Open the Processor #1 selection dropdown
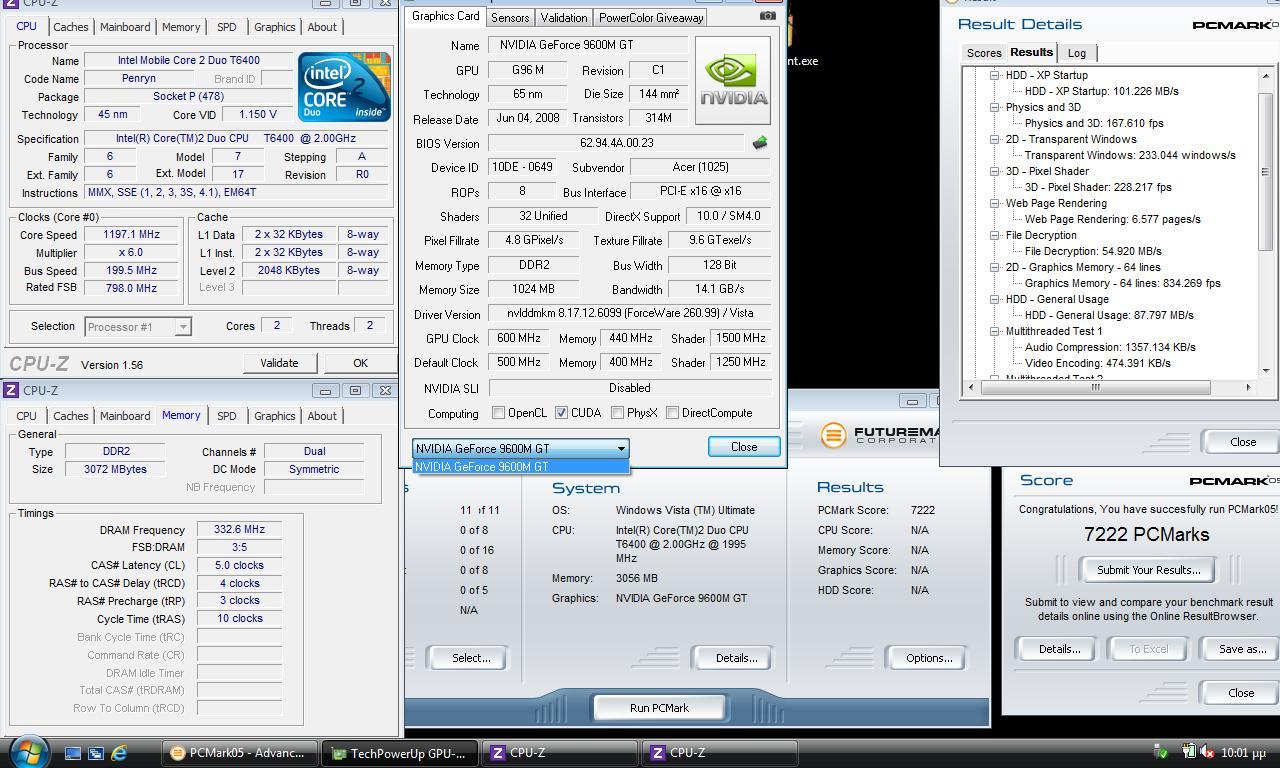The image size is (1280, 768). [x=138, y=327]
